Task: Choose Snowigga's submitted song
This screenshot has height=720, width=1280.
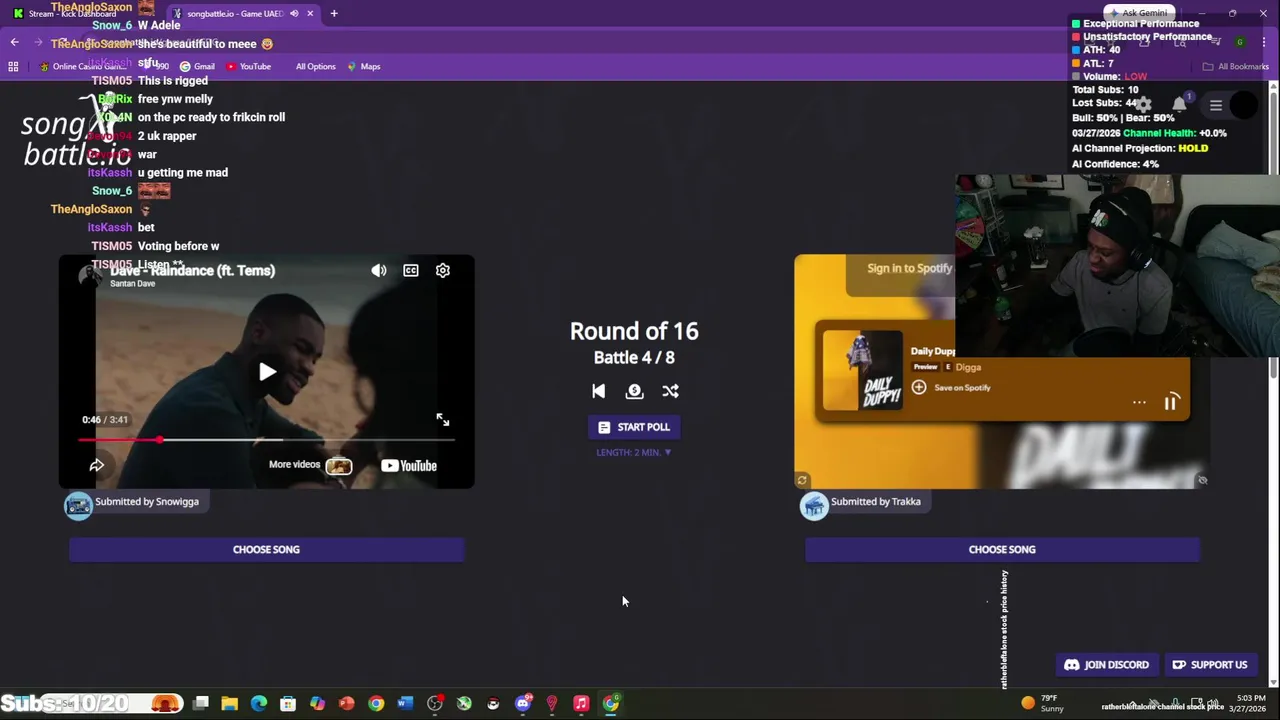Action: coord(266,549)
